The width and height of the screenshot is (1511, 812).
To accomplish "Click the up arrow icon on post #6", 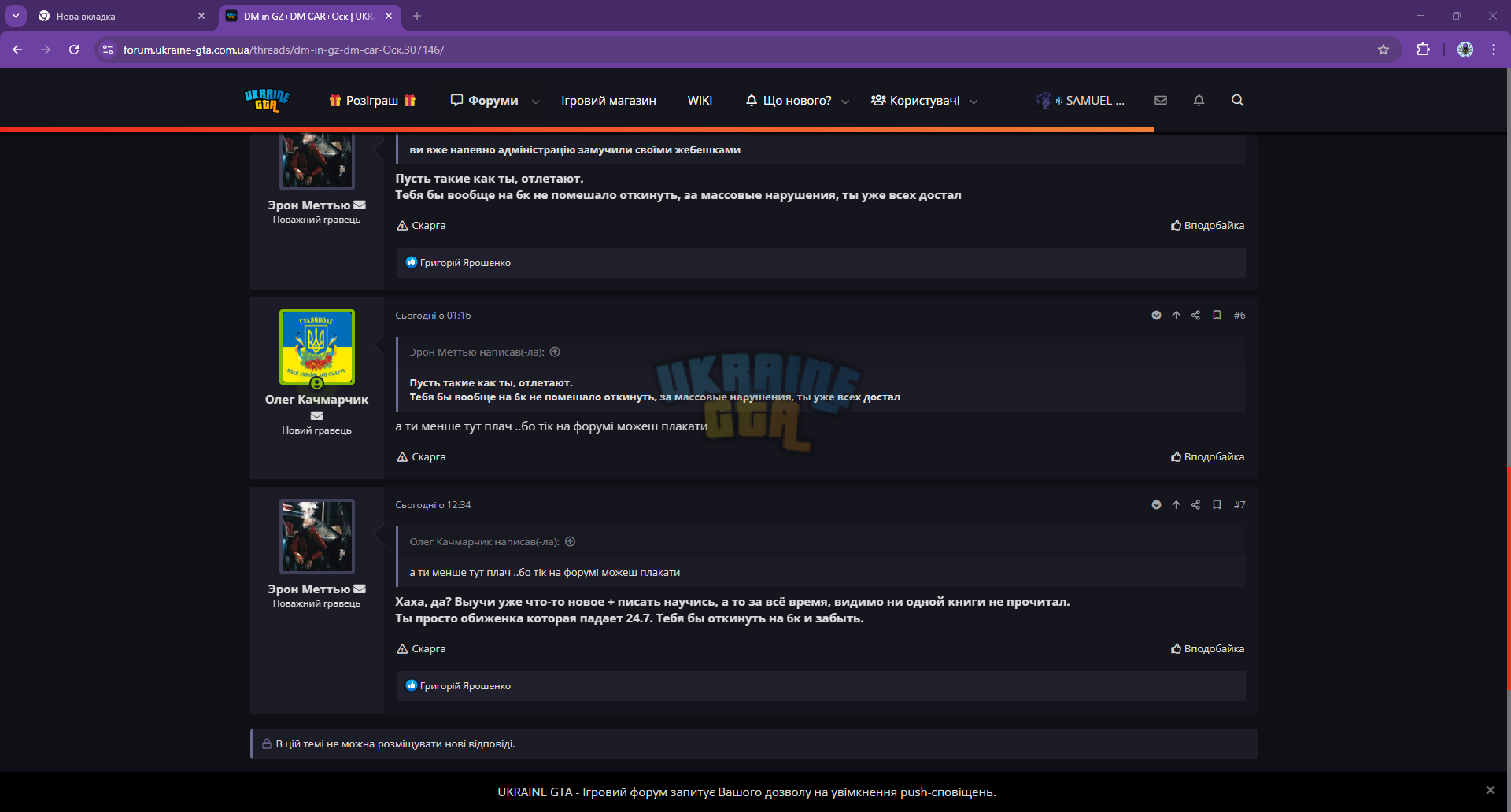I will point(1176,316).
